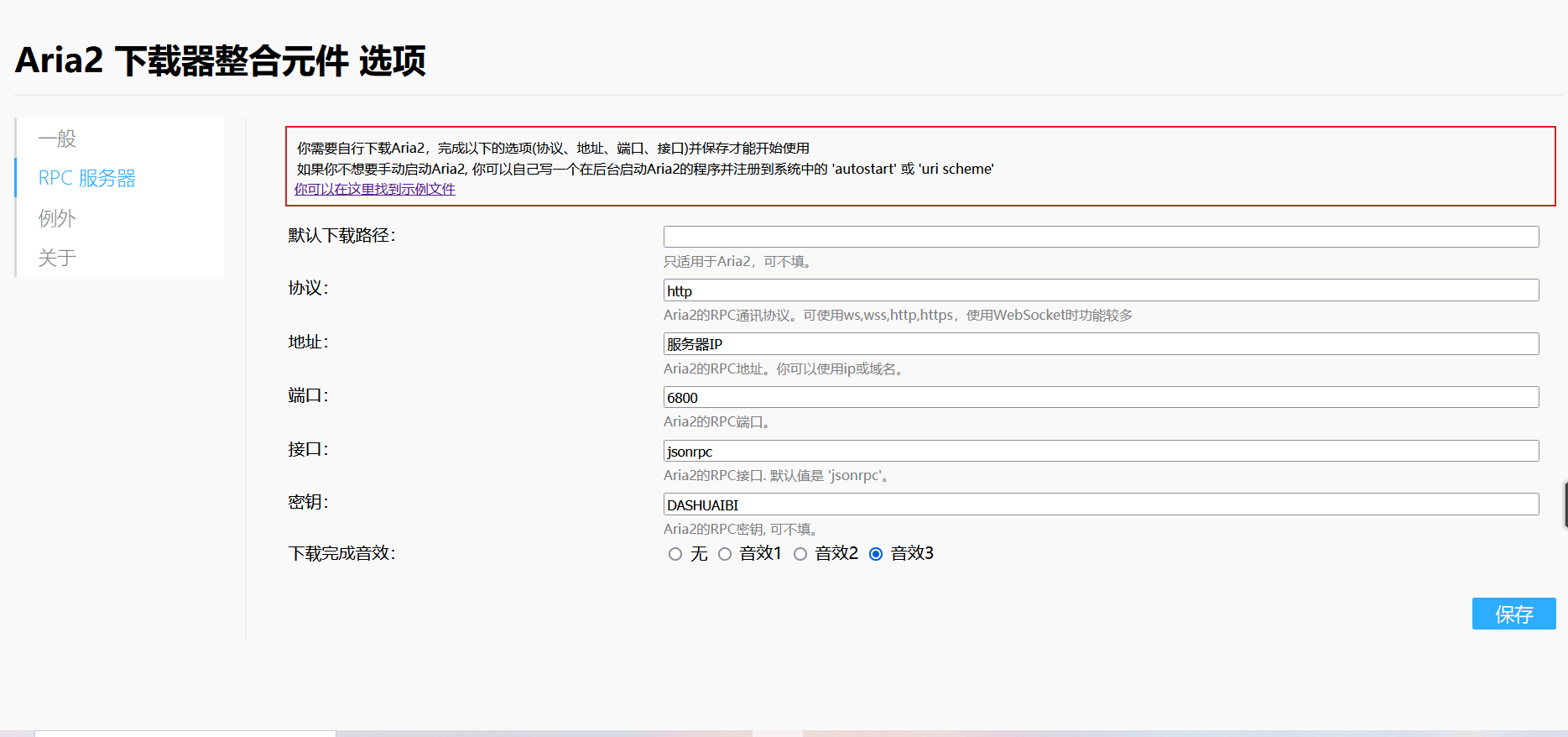
Task: Select the 无 sound effect radio button
Action: pos(675,554)
